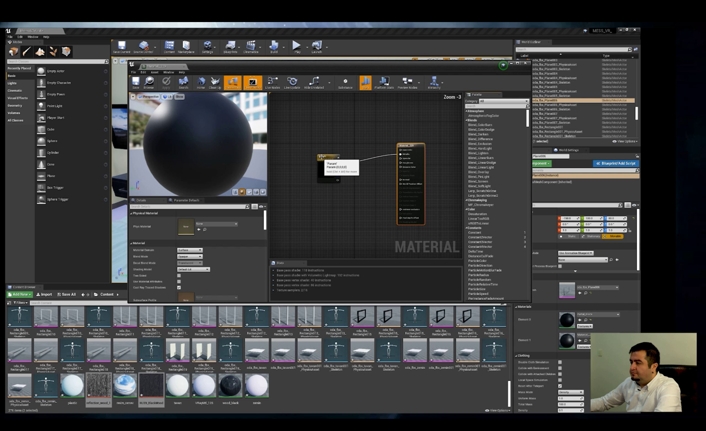Click Home in the material editor toolbar
The width and height of the screenshot is (706, 431).
[x=201, y=83]
